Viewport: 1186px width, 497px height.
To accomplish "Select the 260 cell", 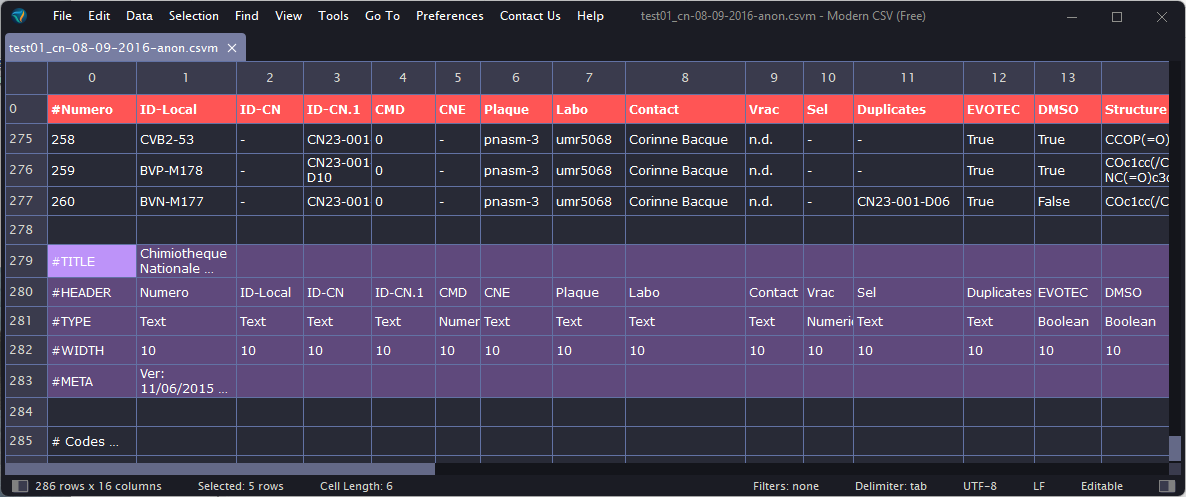I will point(92,201).
